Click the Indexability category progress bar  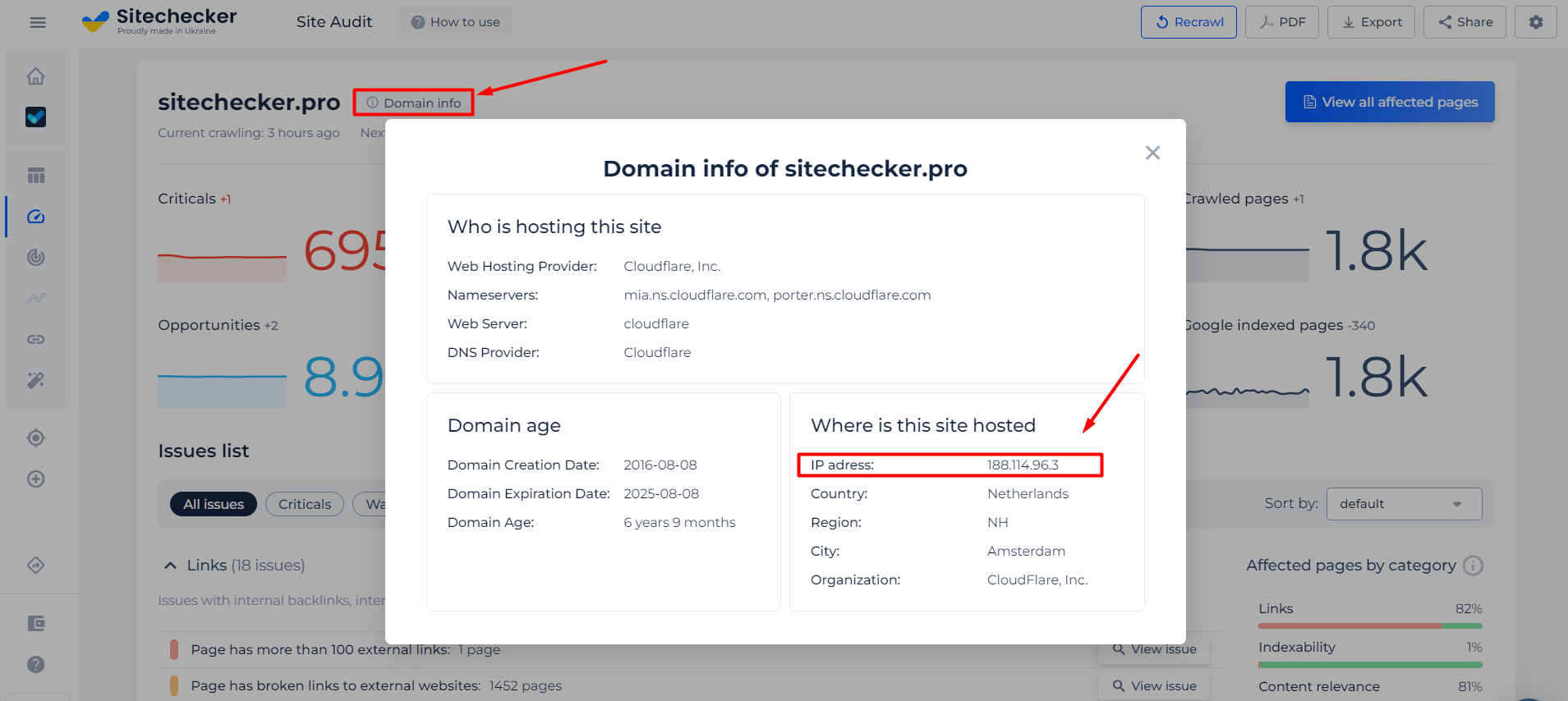[1370, 664]
